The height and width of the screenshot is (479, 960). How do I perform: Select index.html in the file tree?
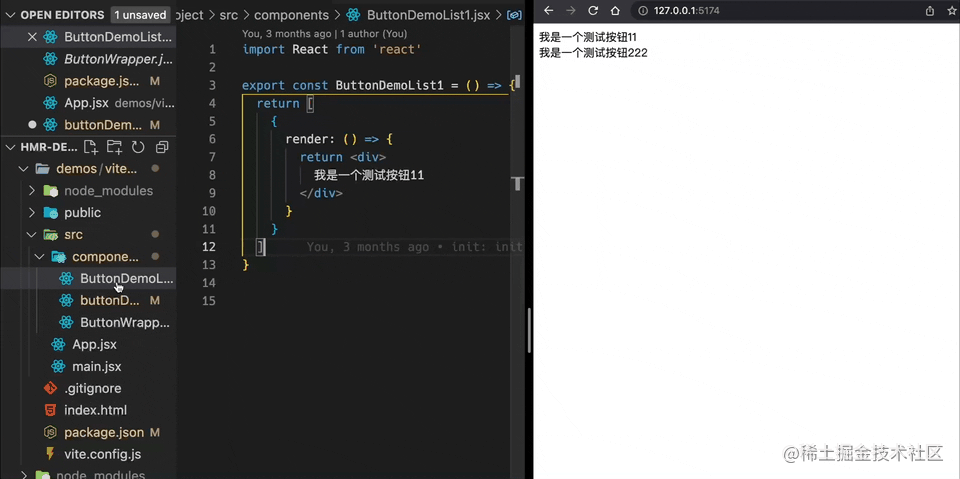pyautogui.click(x=95, y=410)
